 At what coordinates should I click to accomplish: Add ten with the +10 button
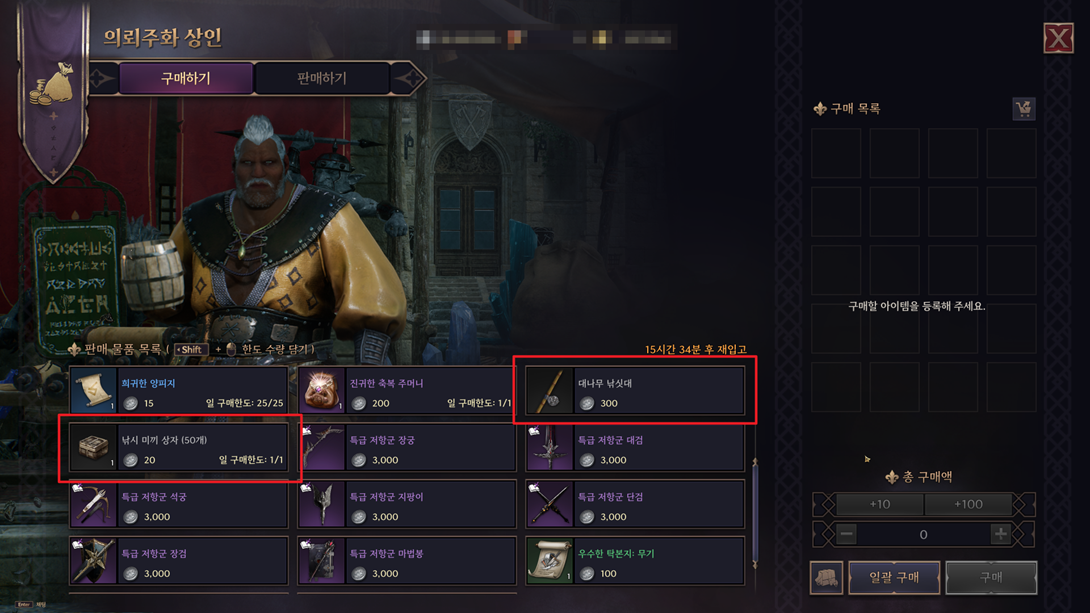pyautogui.click(x=879, y=505)
